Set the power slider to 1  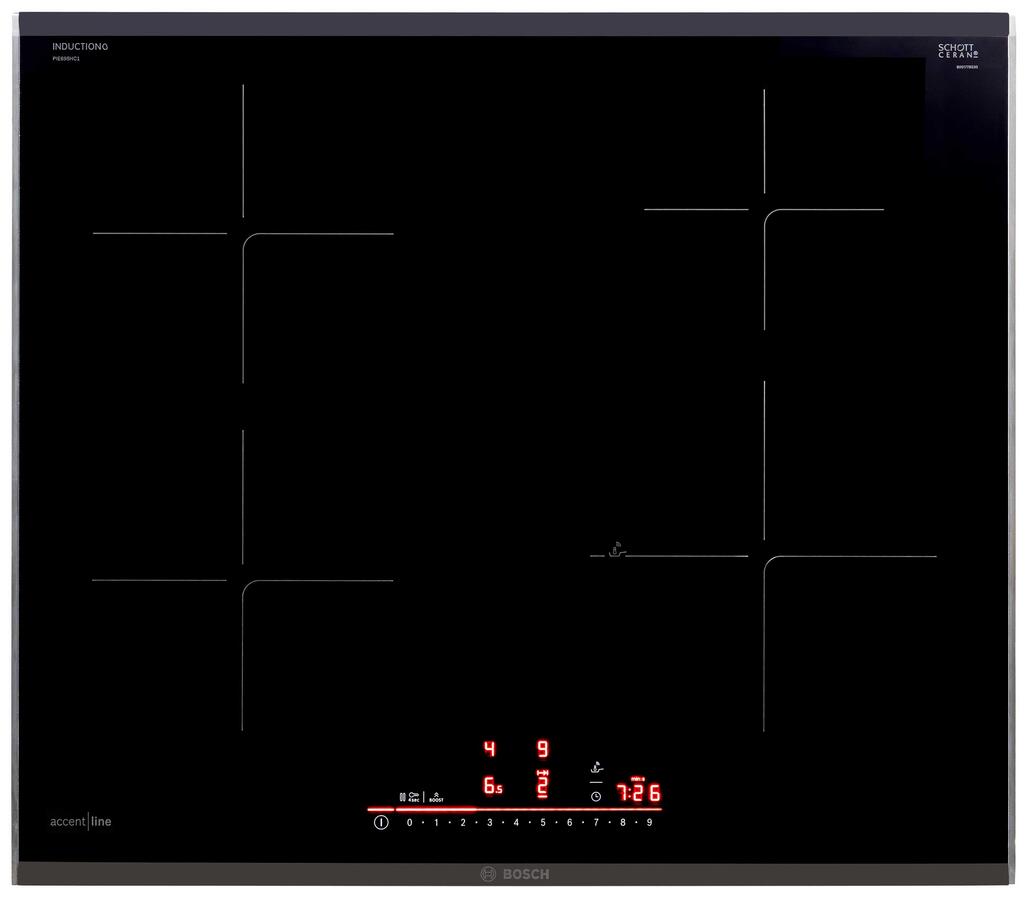click(436, 823)
